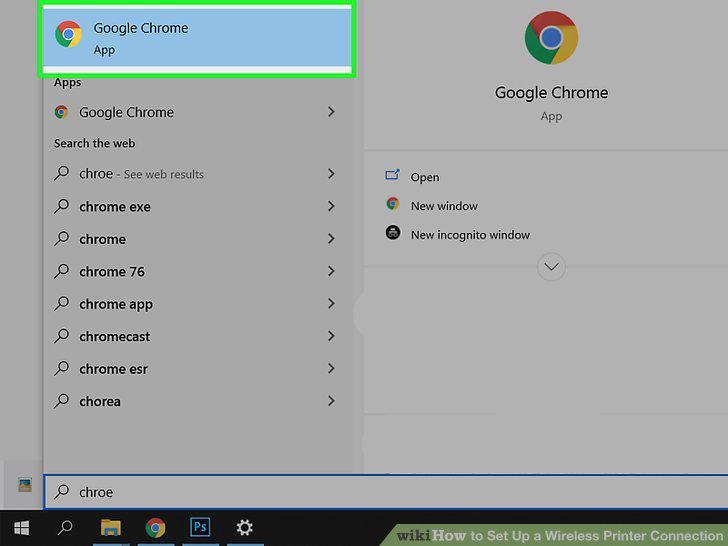Click the 'Google Chrome' title in preview pane

pyautogui.click(x=552, y=93)
